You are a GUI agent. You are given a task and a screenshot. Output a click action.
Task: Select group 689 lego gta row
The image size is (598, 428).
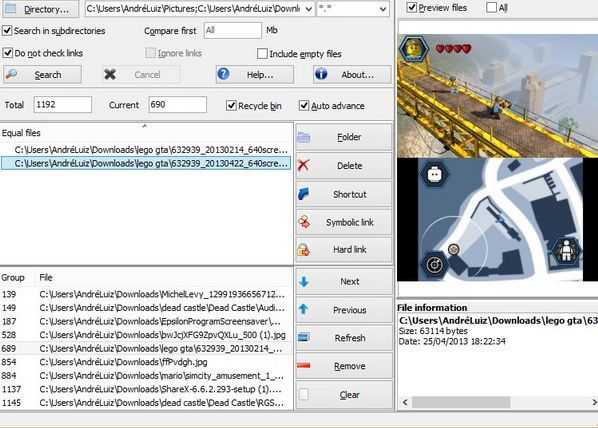pos(146,348)
